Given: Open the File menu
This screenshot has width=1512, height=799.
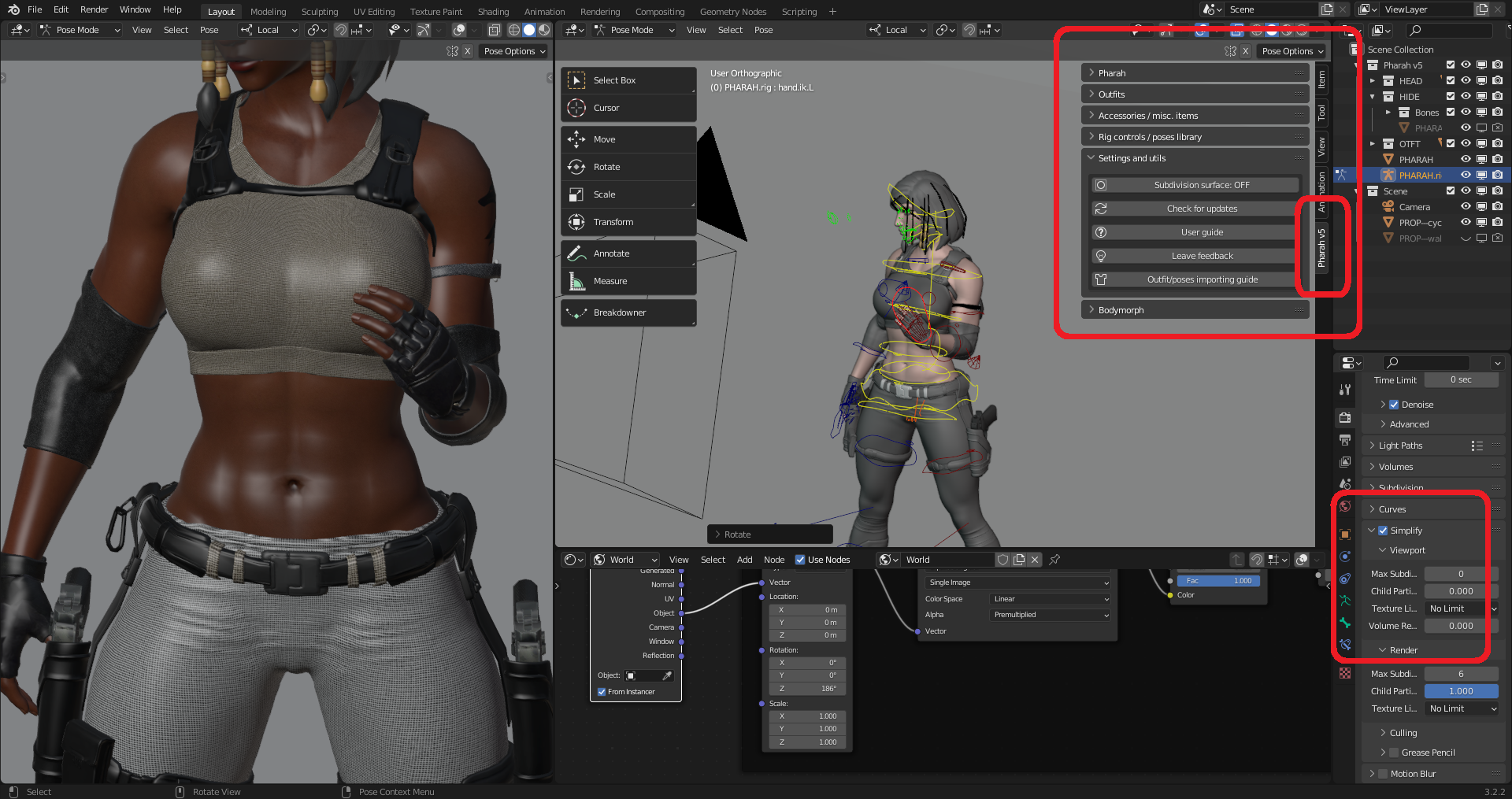Looking at the screenshot, I should pyautogui.click(x=35, y=9).
